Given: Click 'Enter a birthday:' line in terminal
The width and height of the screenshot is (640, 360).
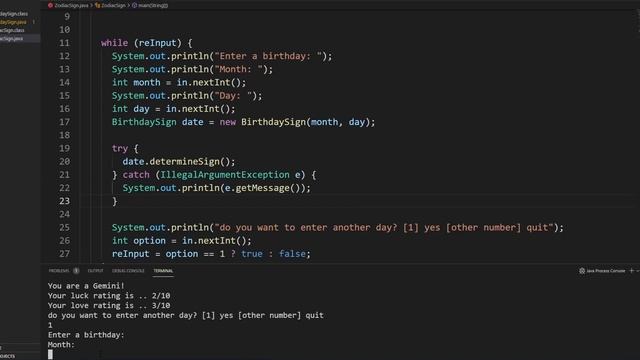Looking at the screenshot, I should coord(86,335).
